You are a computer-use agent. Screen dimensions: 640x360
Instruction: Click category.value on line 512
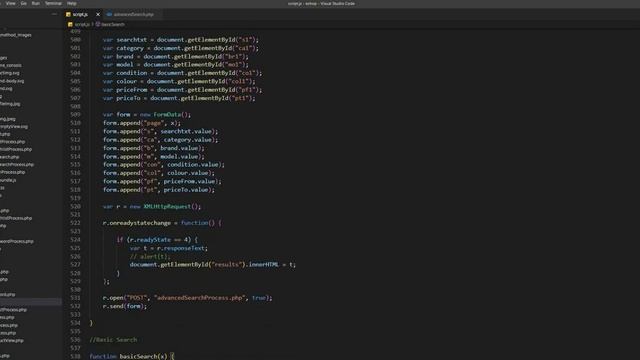click(188, 140)
